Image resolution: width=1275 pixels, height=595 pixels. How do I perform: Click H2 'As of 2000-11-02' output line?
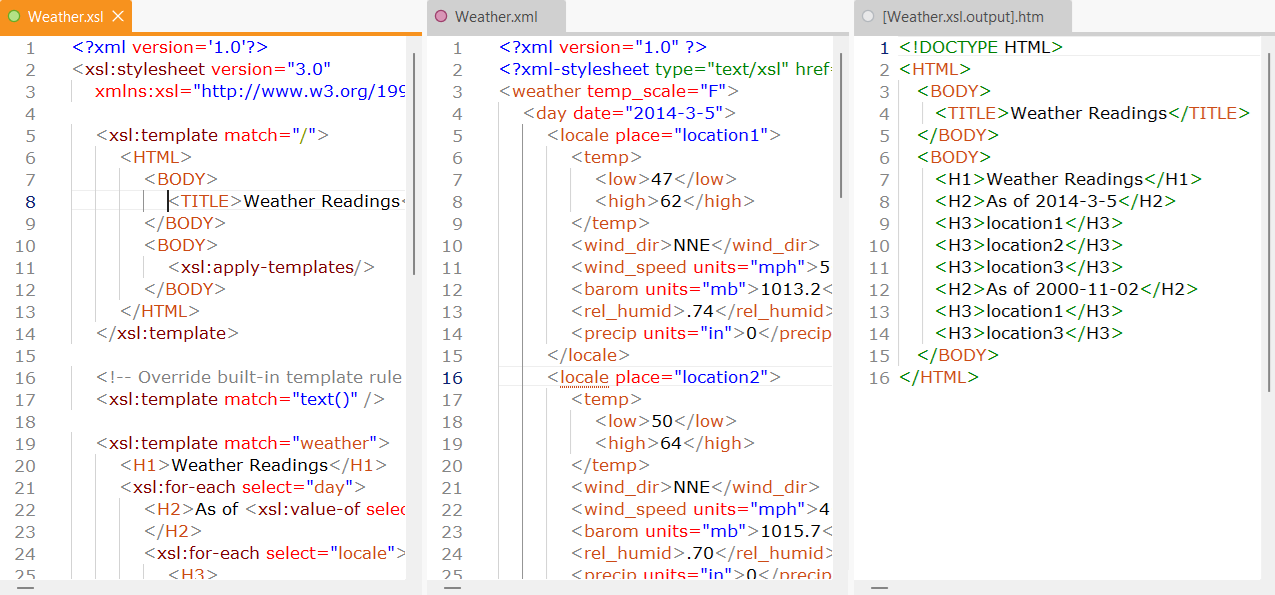coord(1066,289)
